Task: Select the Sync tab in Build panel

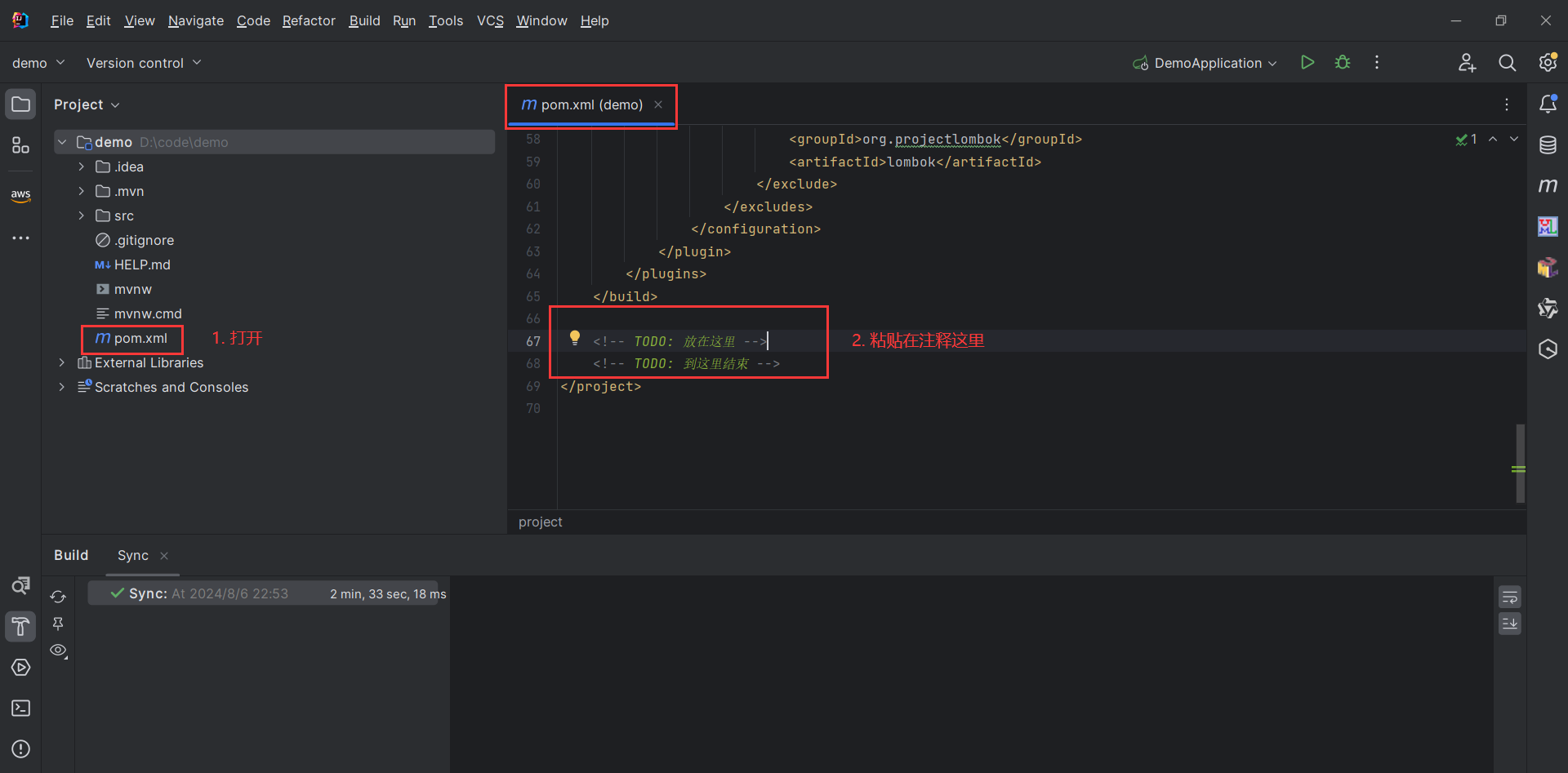Action: click(133, 555)
